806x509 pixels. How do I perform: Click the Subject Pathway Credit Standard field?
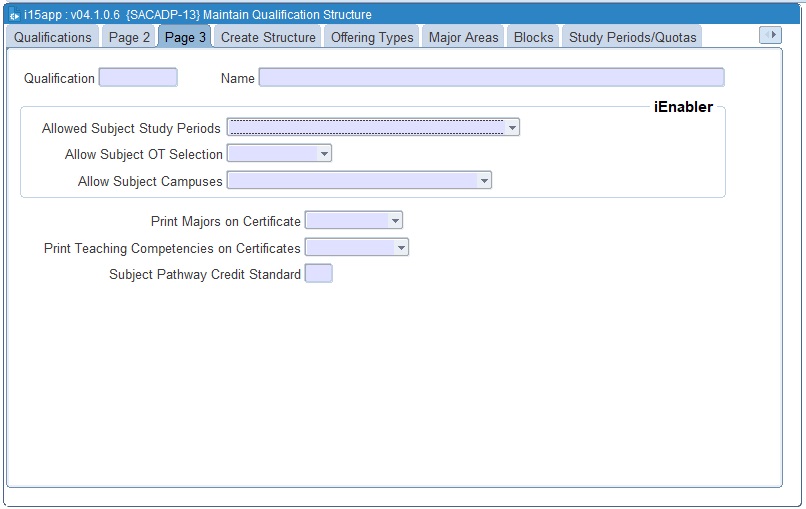click(x=318, y=274)
